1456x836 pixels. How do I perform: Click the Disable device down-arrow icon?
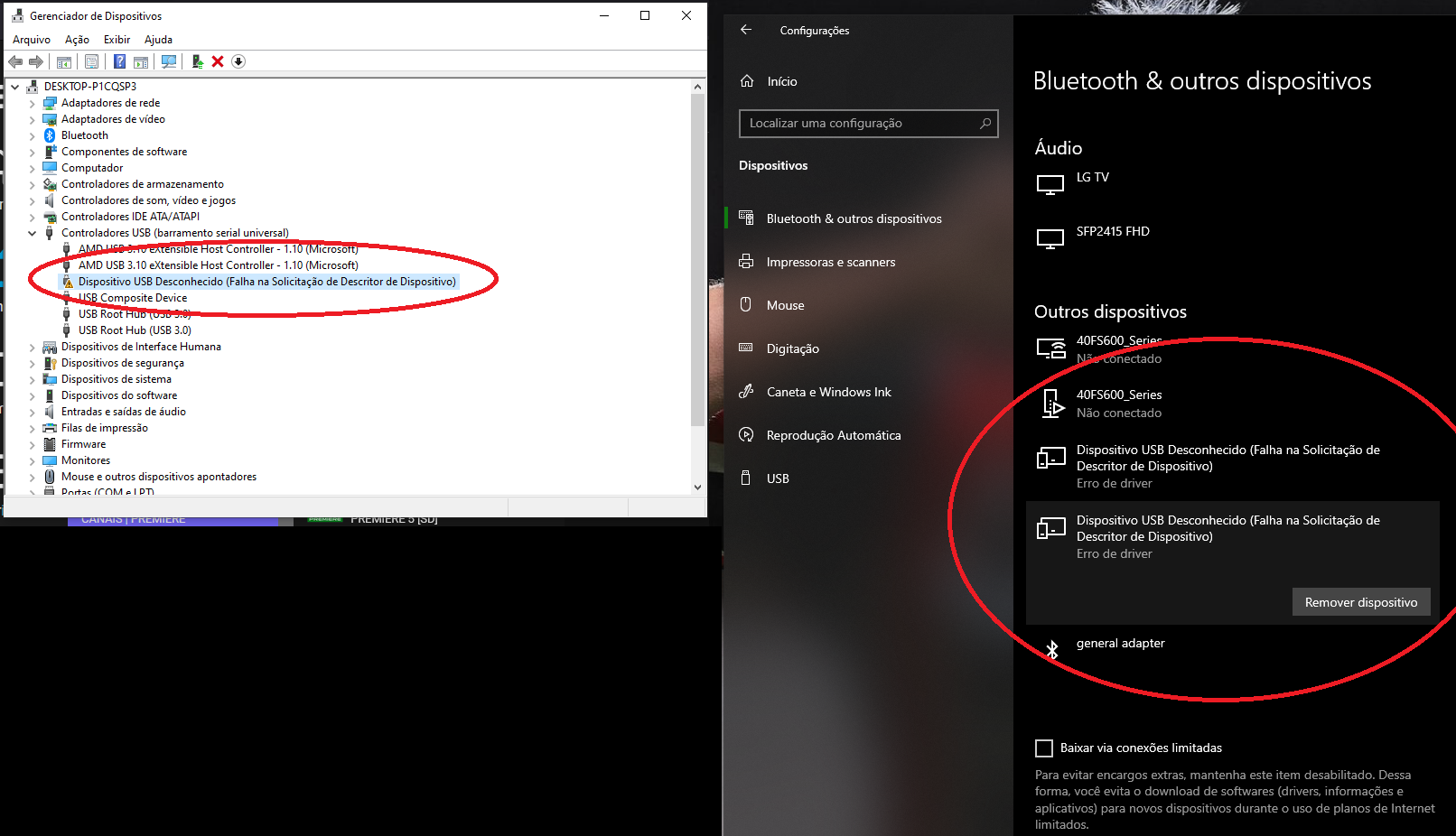[238, 61]
